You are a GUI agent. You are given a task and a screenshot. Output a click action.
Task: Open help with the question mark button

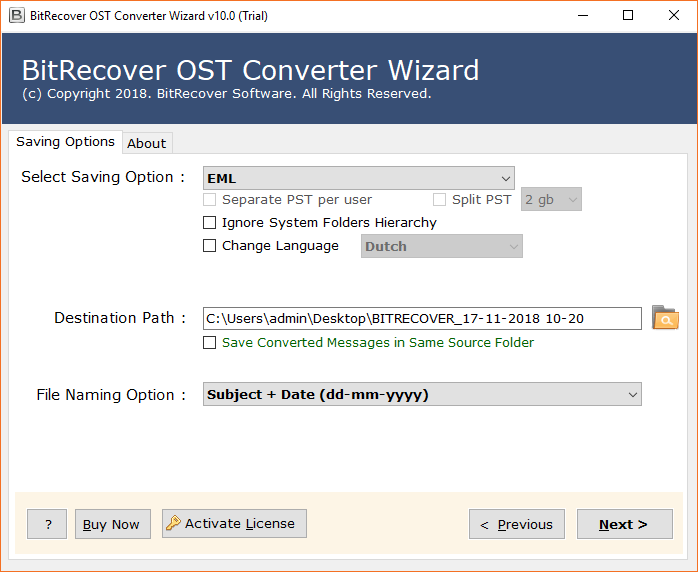(x=47, y=524)
